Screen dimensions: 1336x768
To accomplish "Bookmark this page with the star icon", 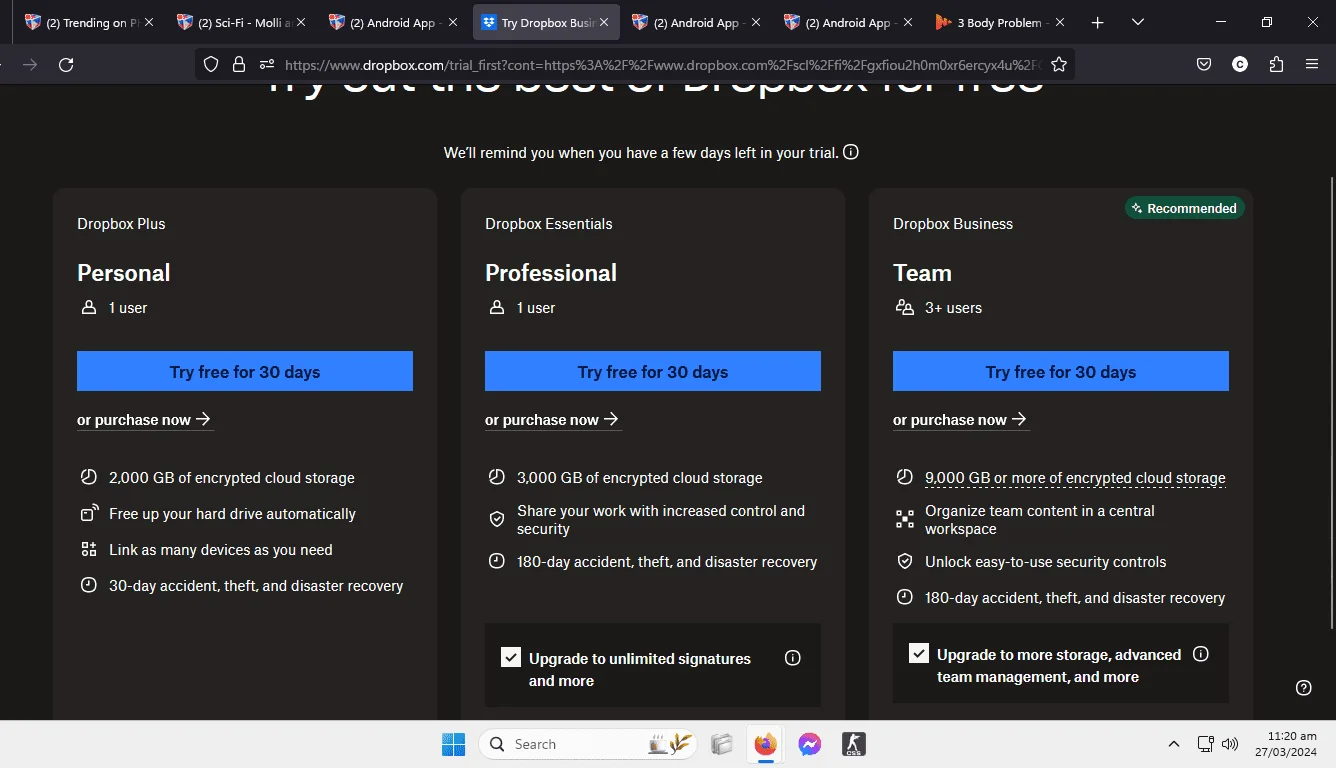I will pos(1059,65).
